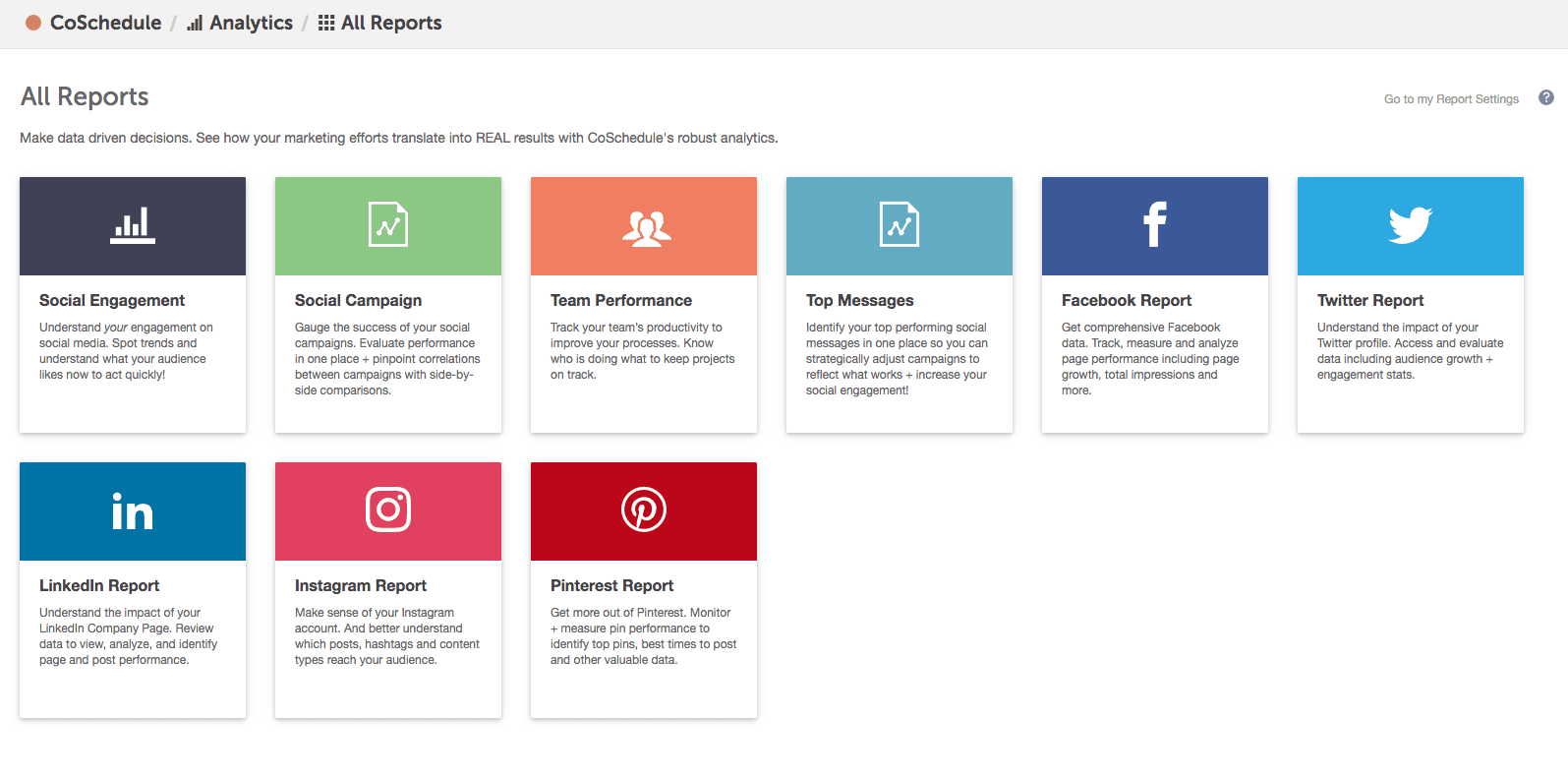This screenshot has width=1568, height=779.
Task: Open the Pinterest Report title
Action: [611, 585]
